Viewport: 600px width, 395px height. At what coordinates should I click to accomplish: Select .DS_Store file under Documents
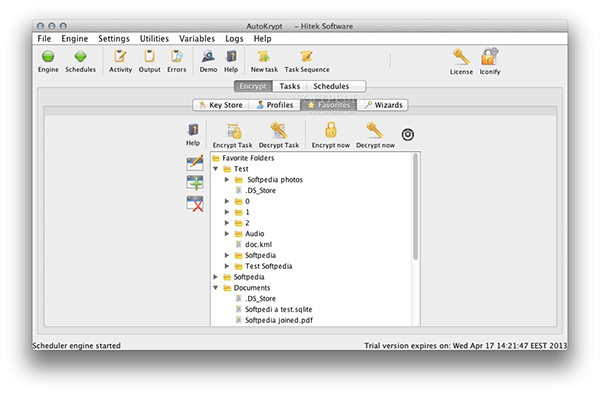pyautogui.click(x=256, y=299)
